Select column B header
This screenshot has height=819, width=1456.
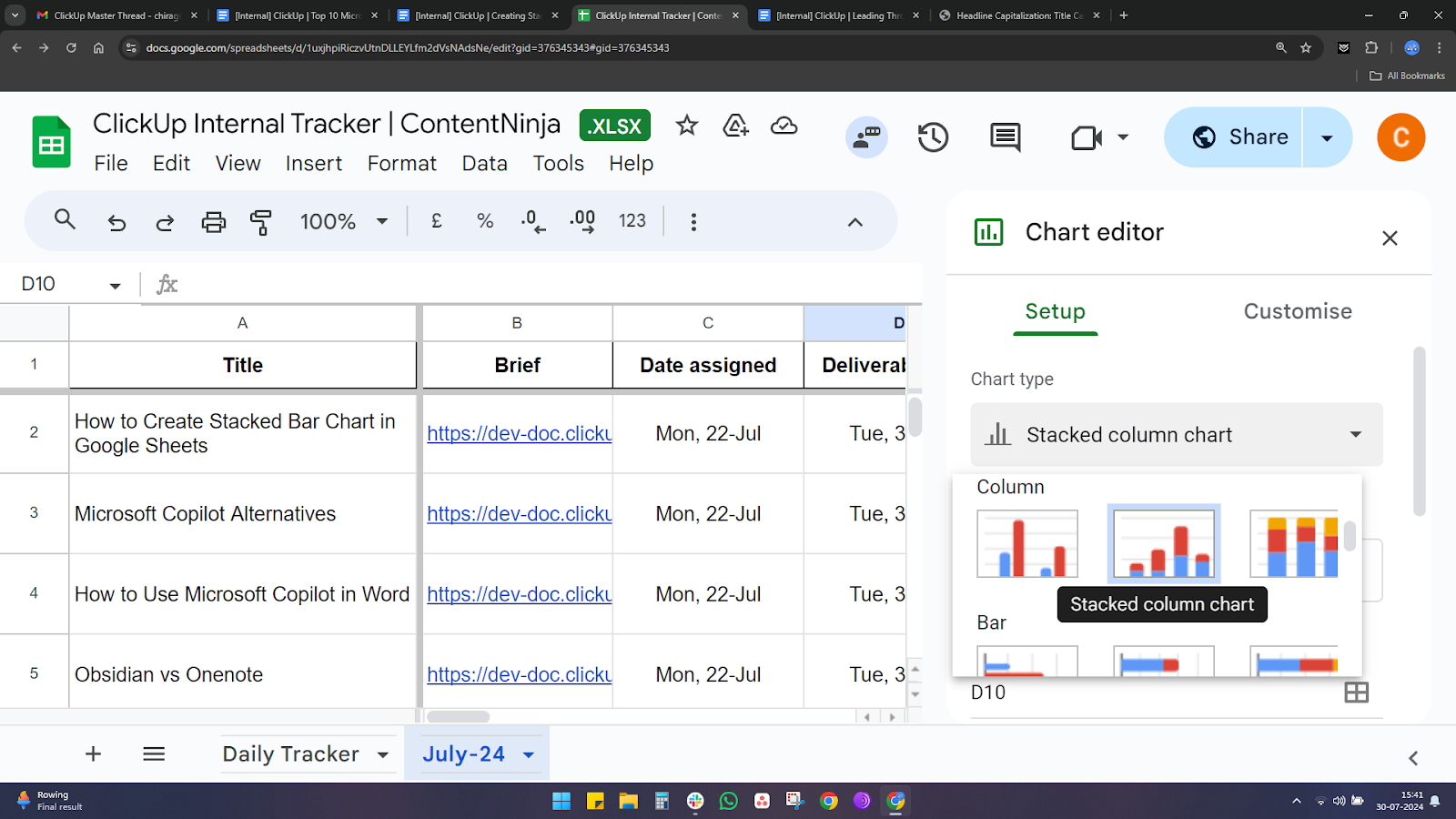click(517, 323)
